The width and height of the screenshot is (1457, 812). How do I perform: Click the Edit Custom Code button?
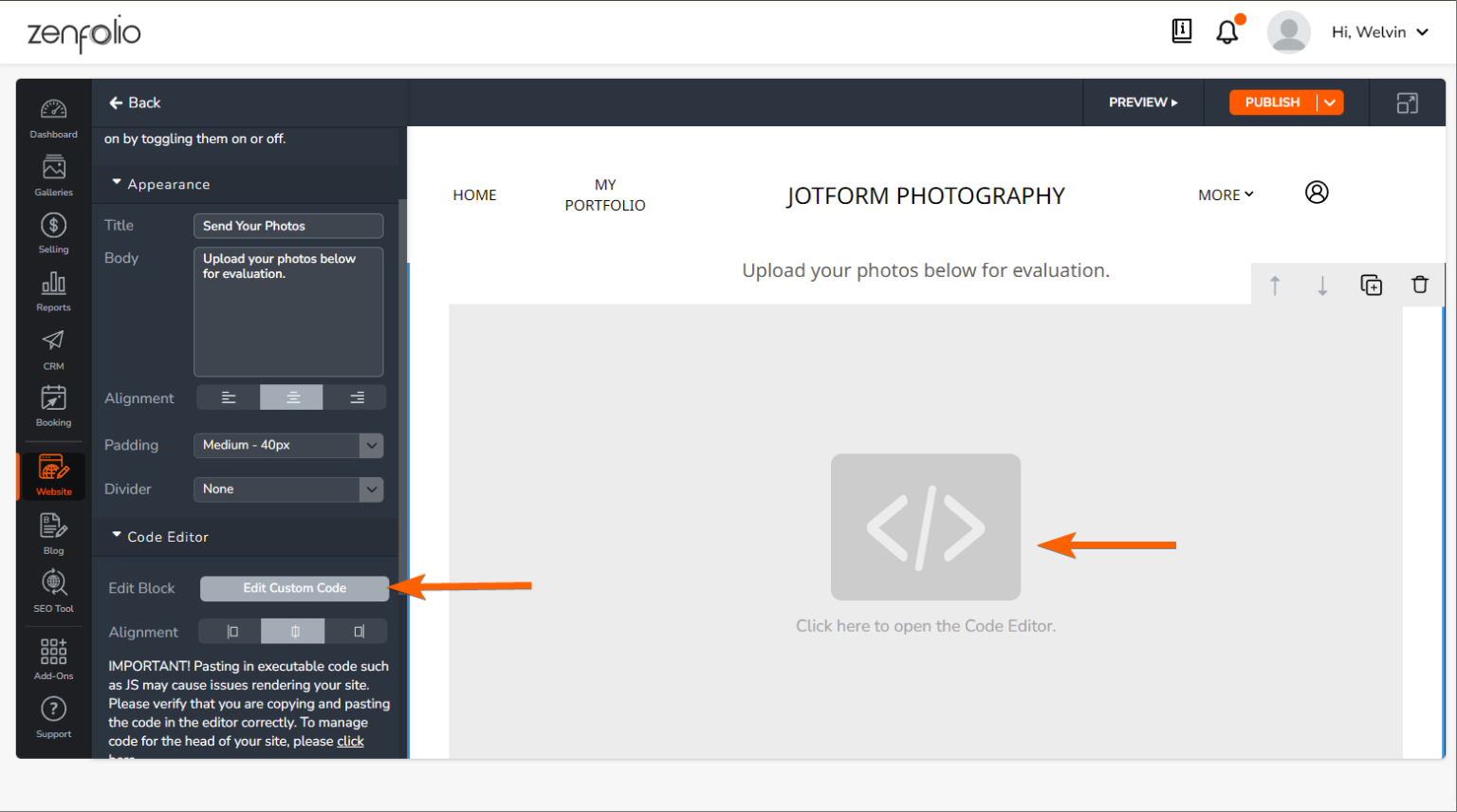point(294,588)
